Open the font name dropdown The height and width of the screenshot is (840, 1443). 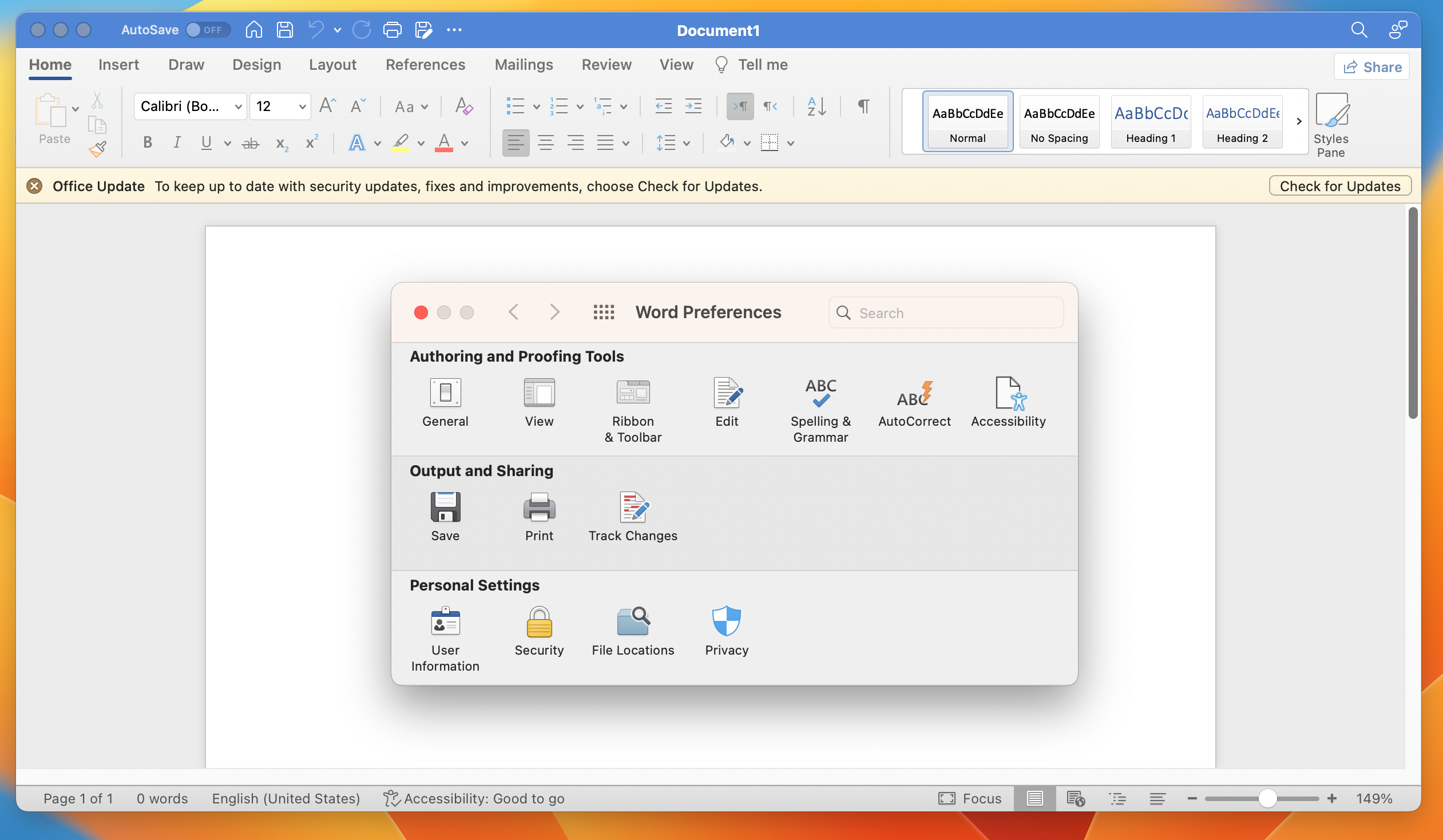pos(189,106)
